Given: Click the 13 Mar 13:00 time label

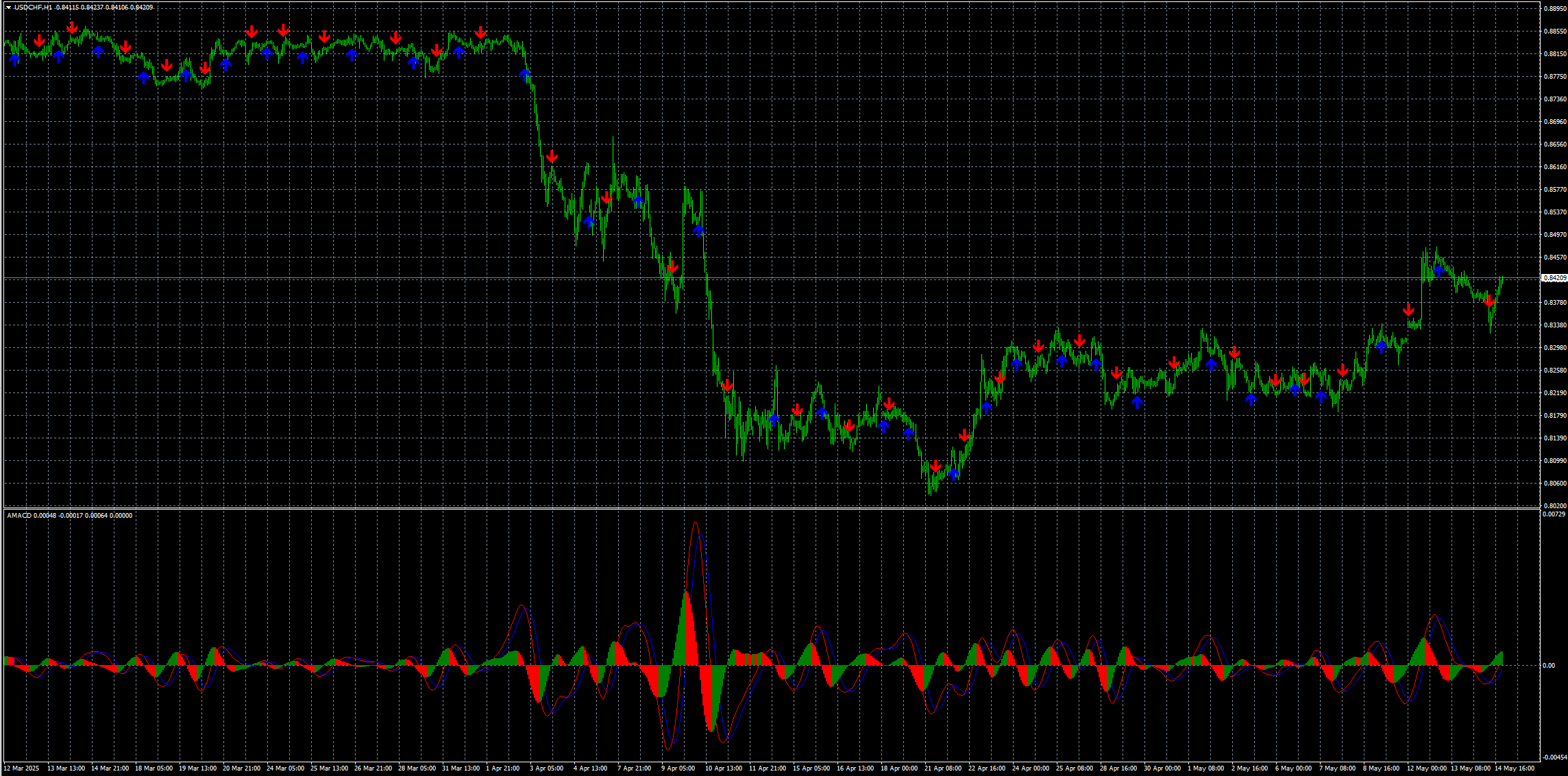Looking at the screenshot, I should click(66, 768).
